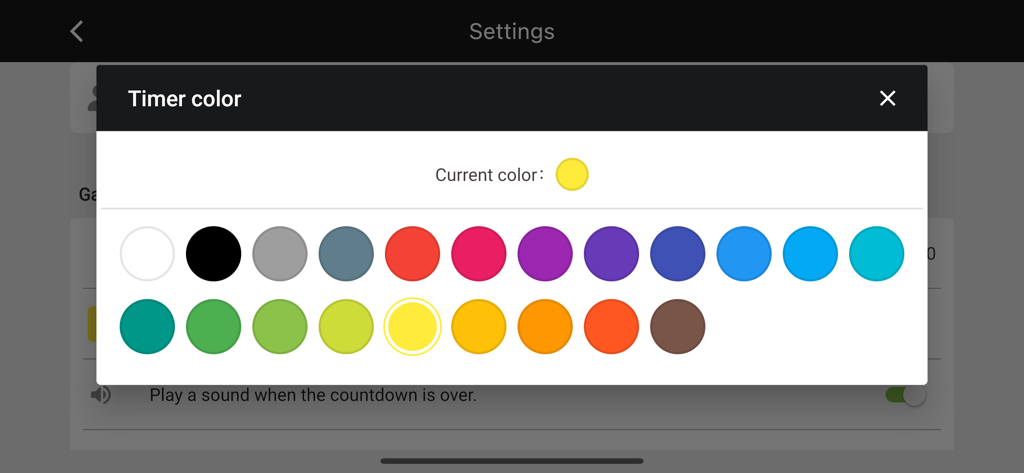Choose the teal color swatch
This screenshot has width=1024, height=473.
click(x=147, y=327)
